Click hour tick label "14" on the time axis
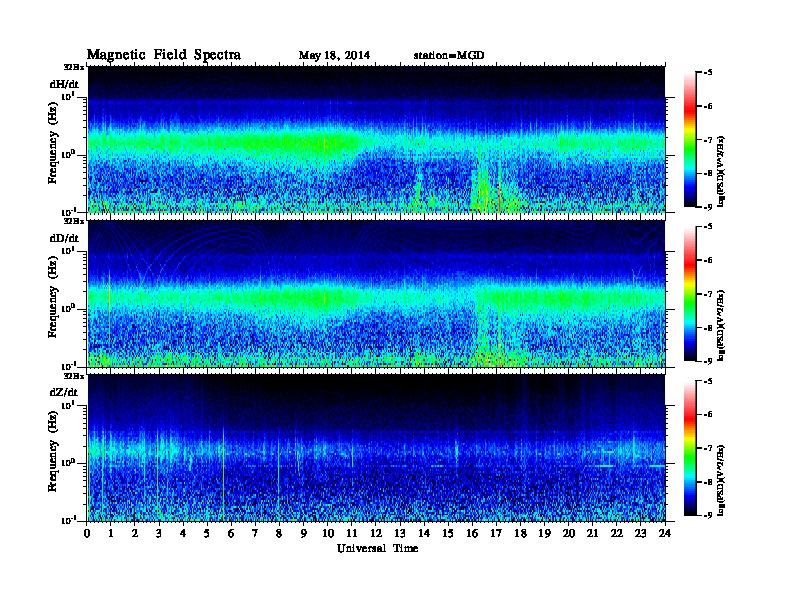This screenshot has width=792, height=612. click(x=424, y=533)
